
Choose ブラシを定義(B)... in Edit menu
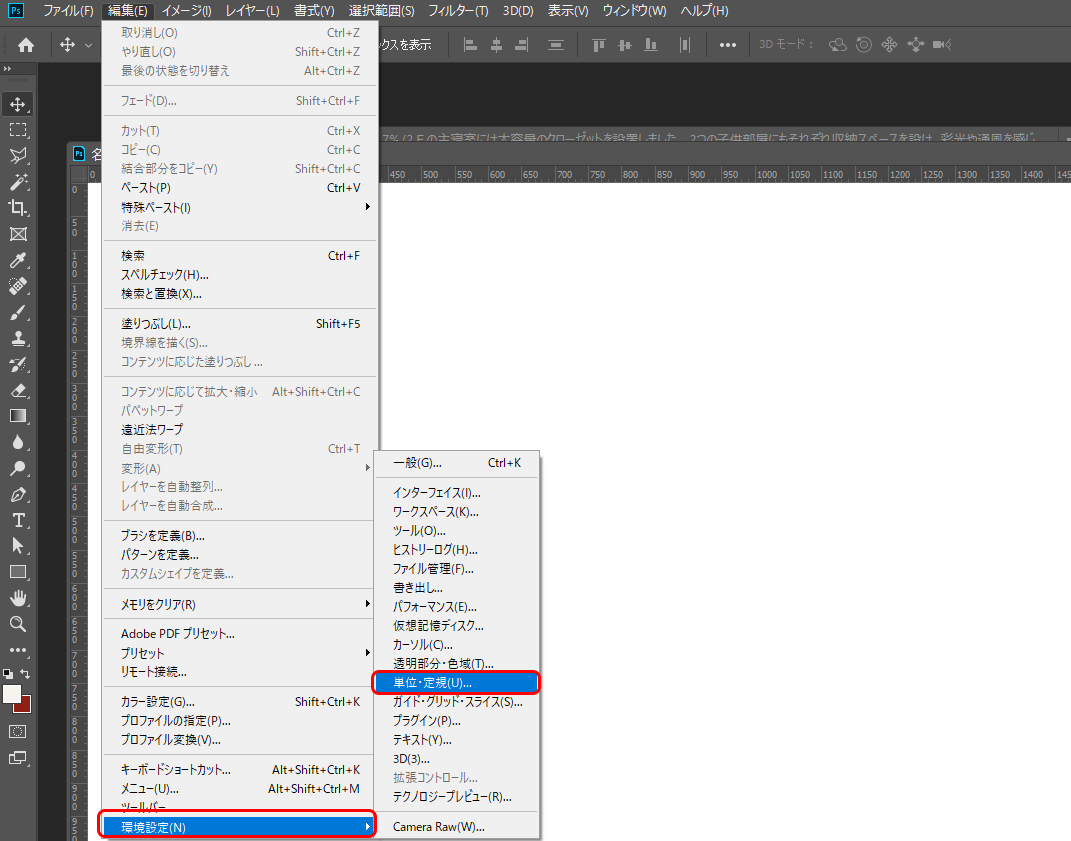pos(239,536)
